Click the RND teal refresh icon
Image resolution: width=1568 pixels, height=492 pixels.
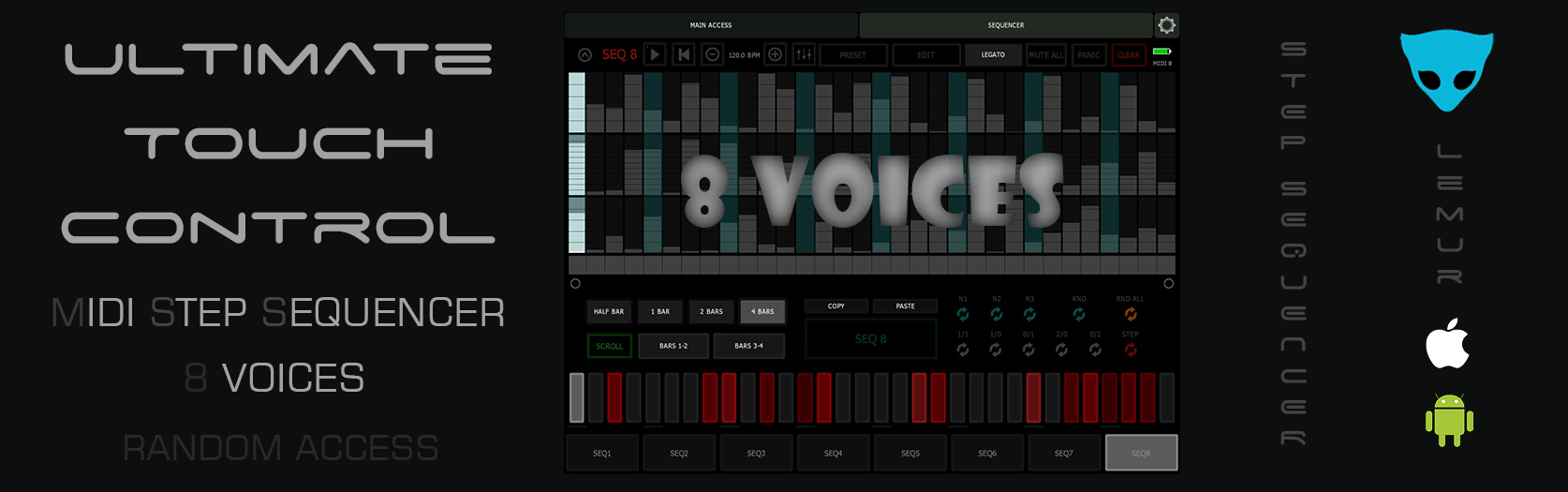(1079, 314)
